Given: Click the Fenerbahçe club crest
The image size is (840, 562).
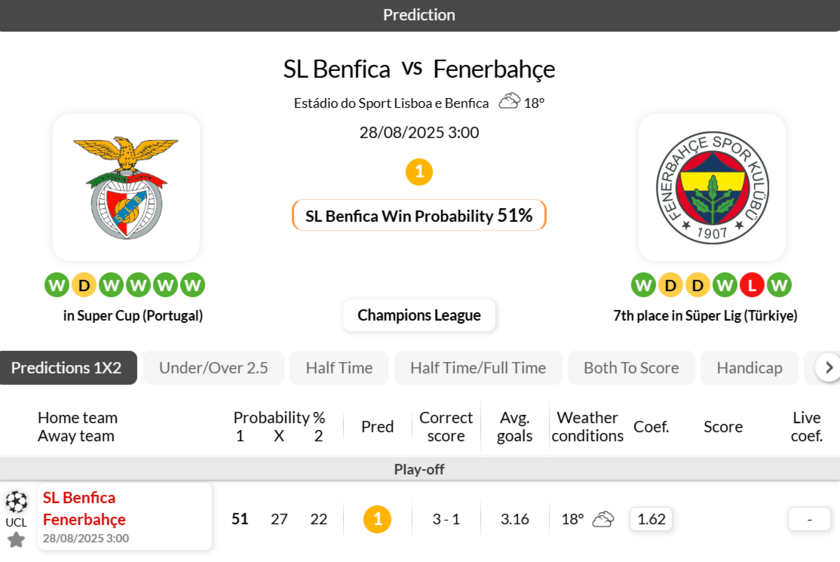Looking at the screenshot, I should pos(711,187).
